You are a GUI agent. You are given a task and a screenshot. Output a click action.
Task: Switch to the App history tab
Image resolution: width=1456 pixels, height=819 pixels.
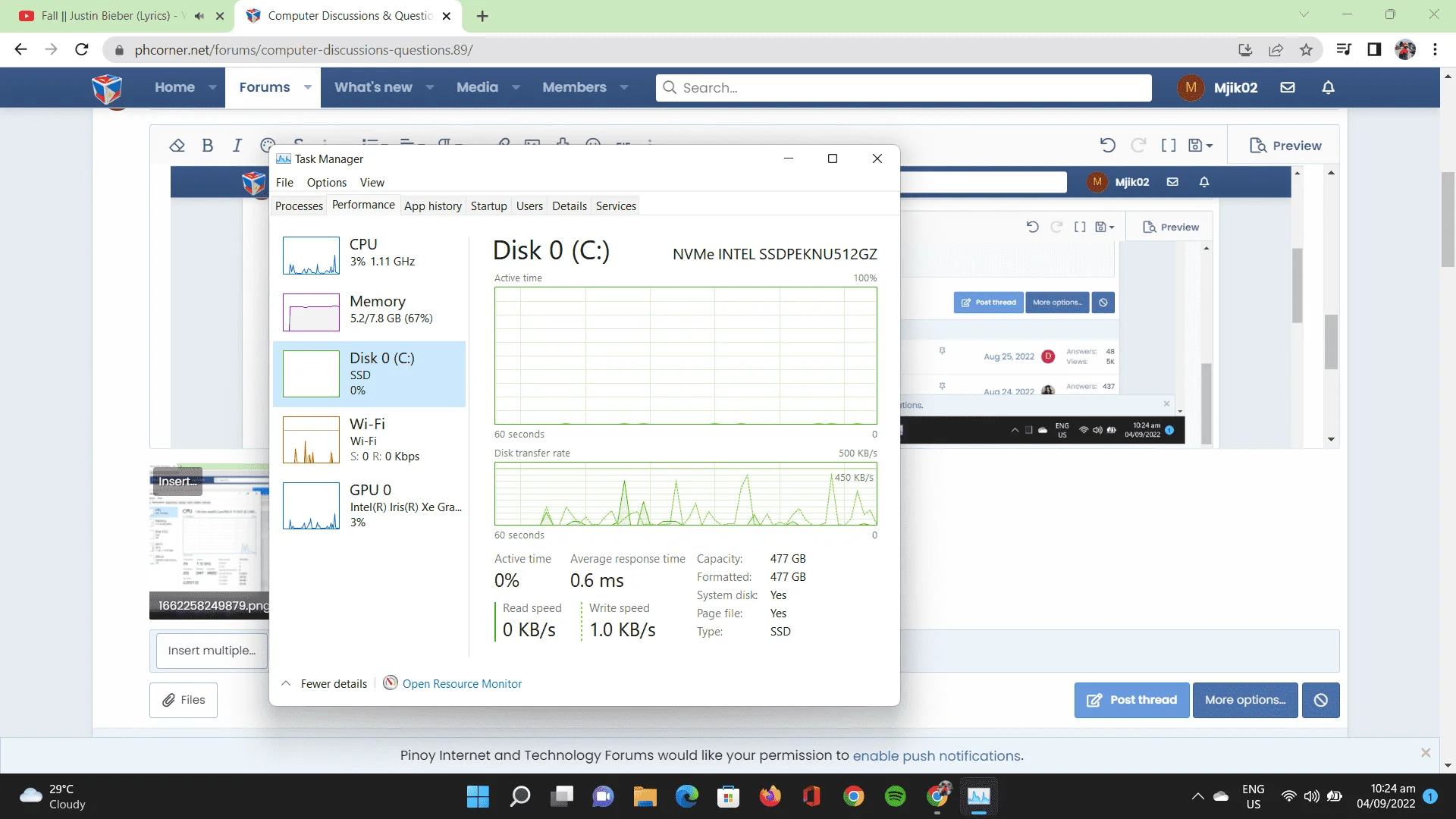(433, 206)
